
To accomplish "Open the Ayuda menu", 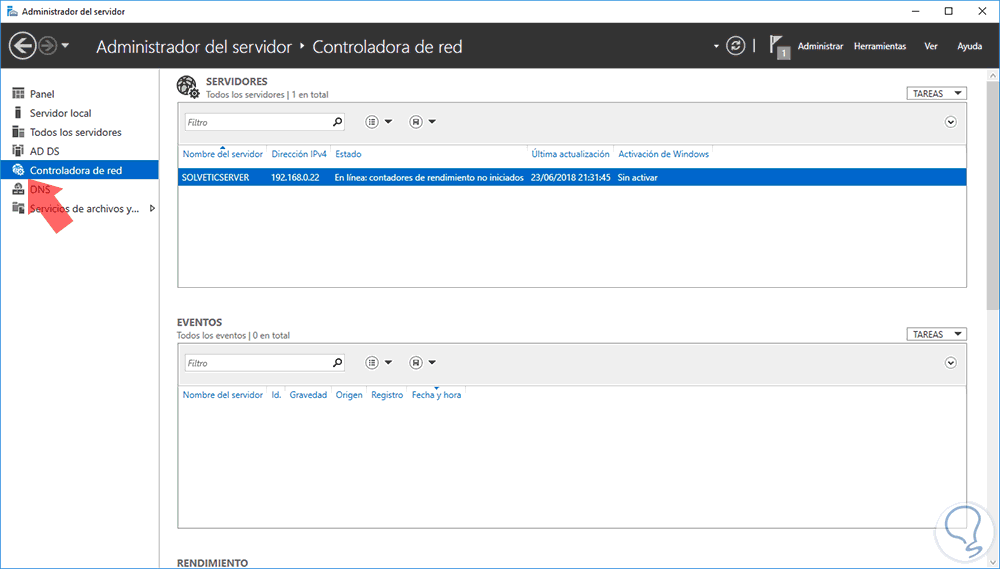I will point(969,46).
